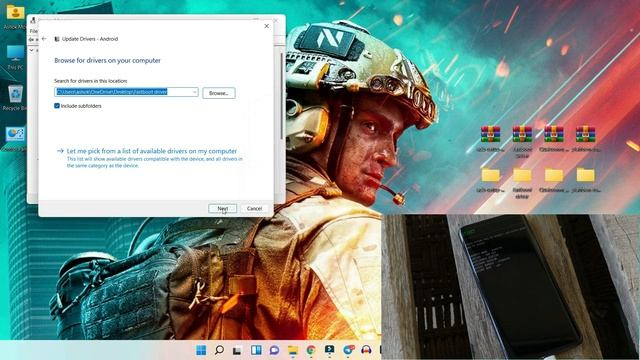Viewport: 640px width, 360px height.
Task: Close the Update Drivers dialog
Action: pos(267,26)
